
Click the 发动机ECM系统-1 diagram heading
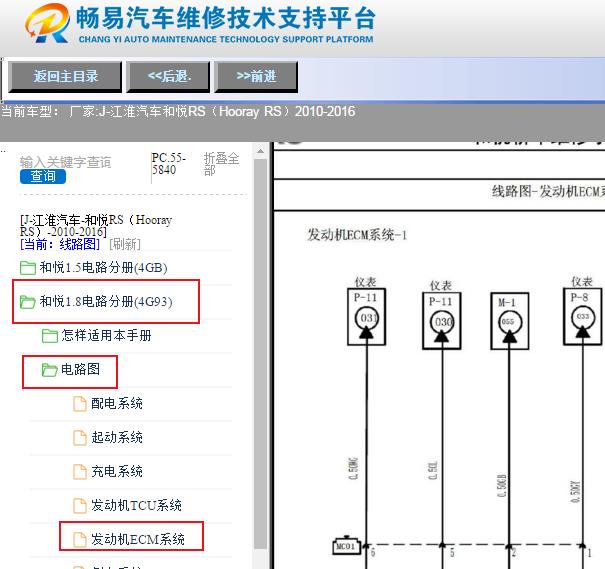357,235
